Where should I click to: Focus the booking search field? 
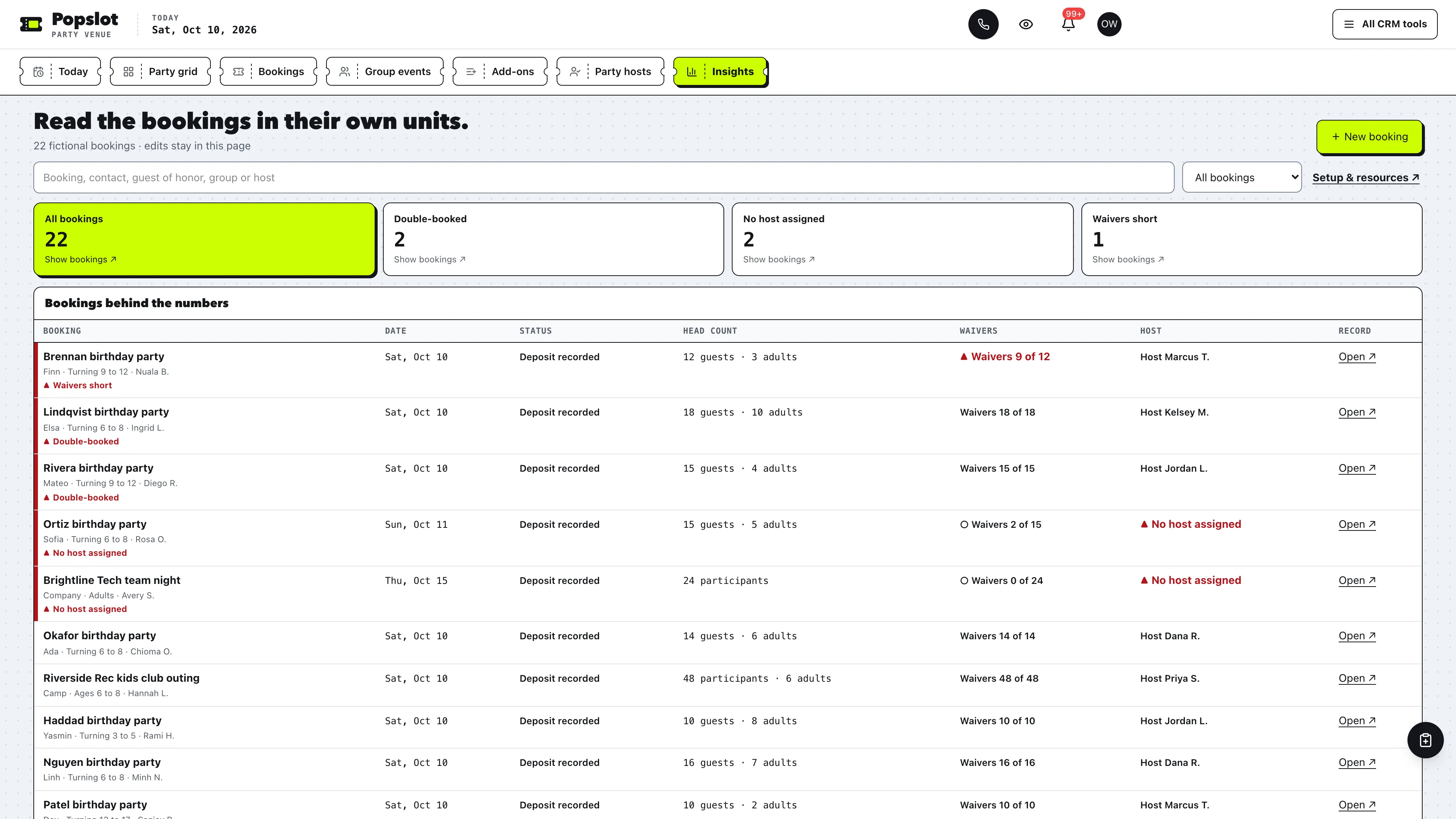pyautogui.click(x=604, y=177)
